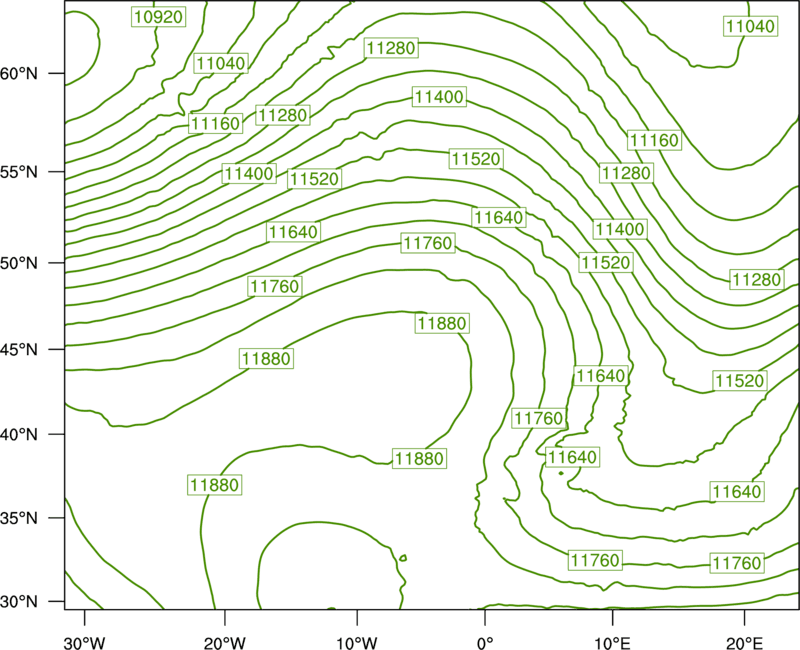Select the 30°W longitude axis label

pyautogui.click(x=85, y=642)
